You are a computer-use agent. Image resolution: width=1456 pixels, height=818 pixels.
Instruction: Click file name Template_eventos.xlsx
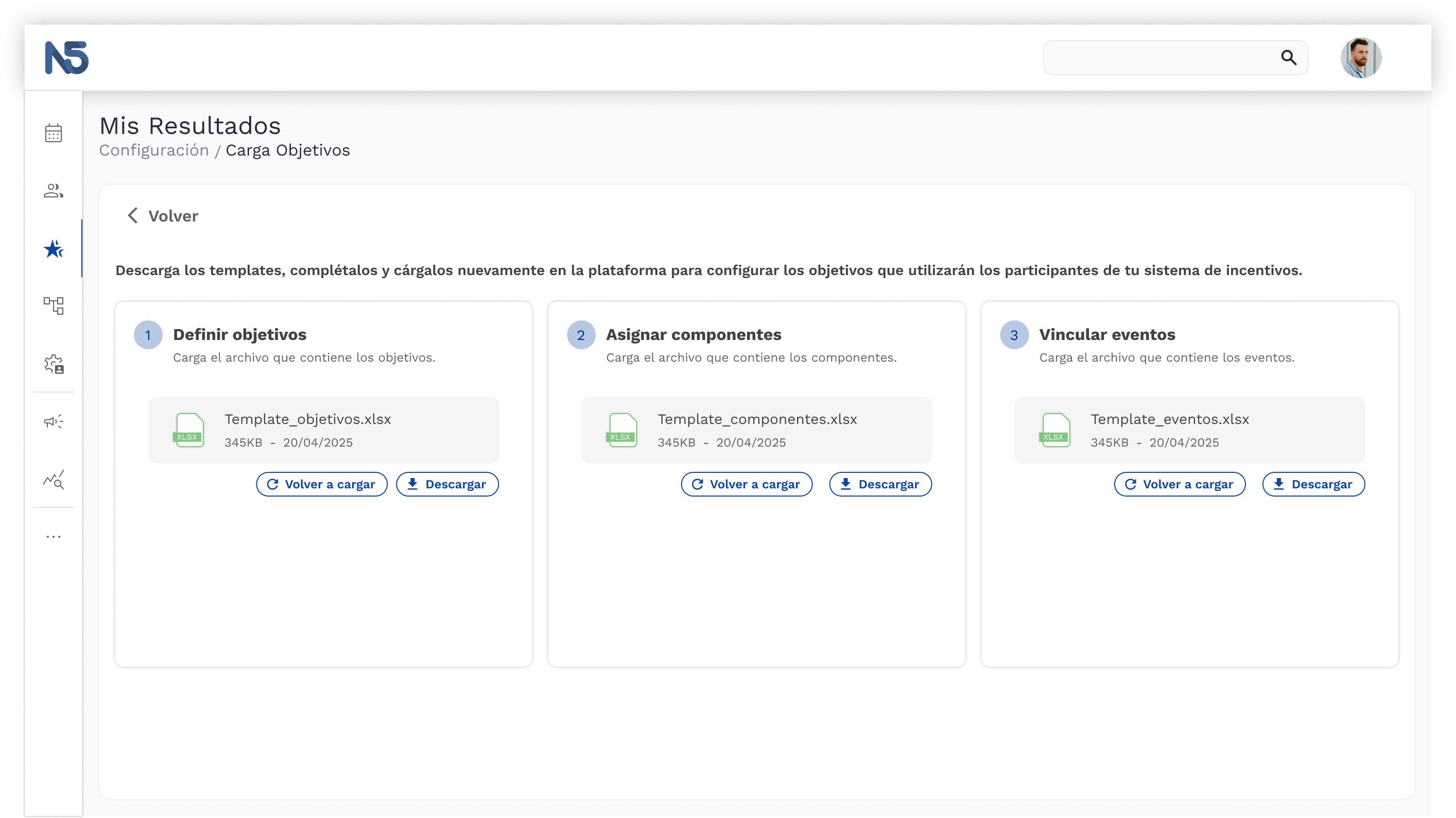[x=1170, y=419]
